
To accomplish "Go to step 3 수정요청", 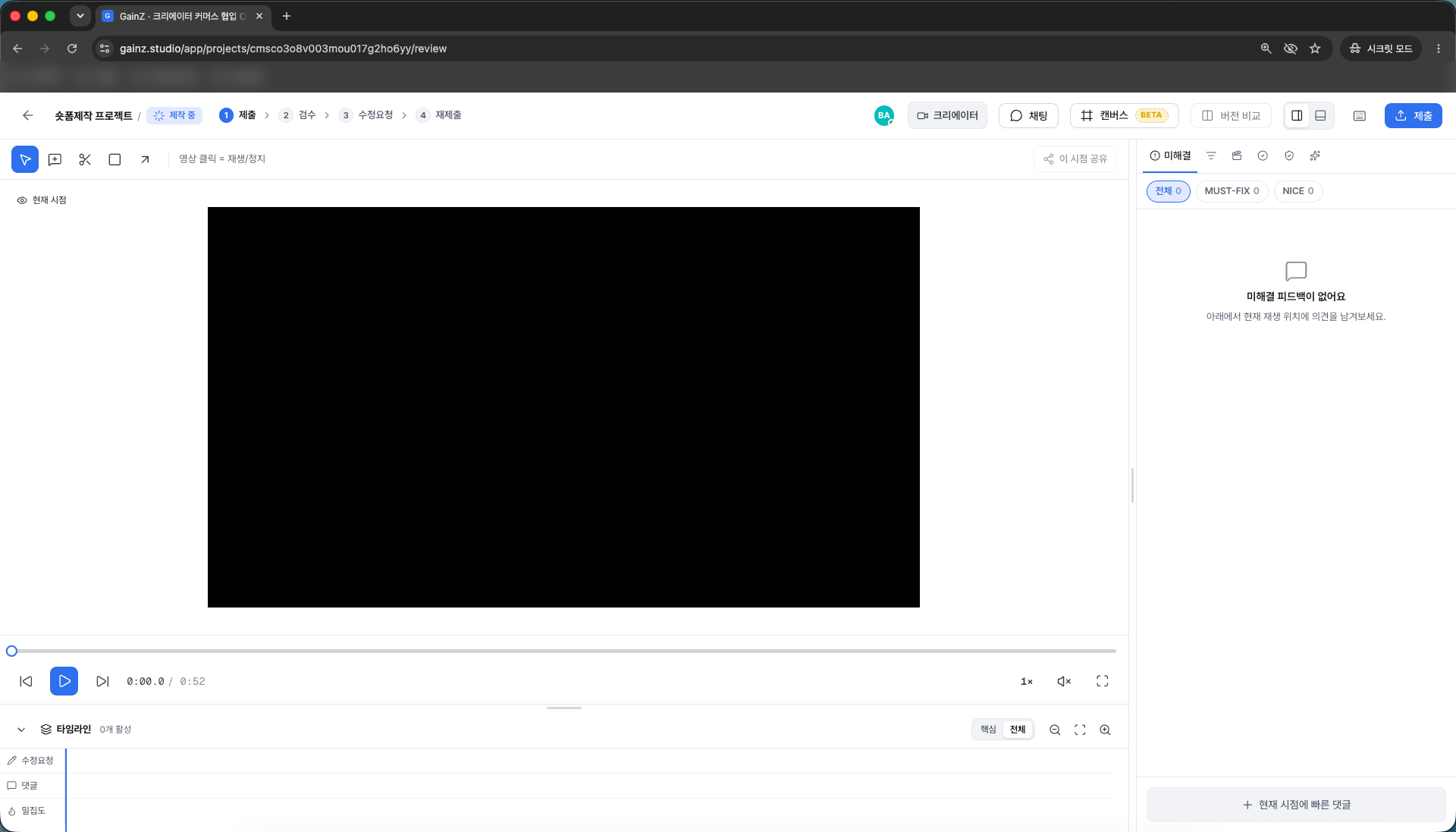I will [366, 115].
